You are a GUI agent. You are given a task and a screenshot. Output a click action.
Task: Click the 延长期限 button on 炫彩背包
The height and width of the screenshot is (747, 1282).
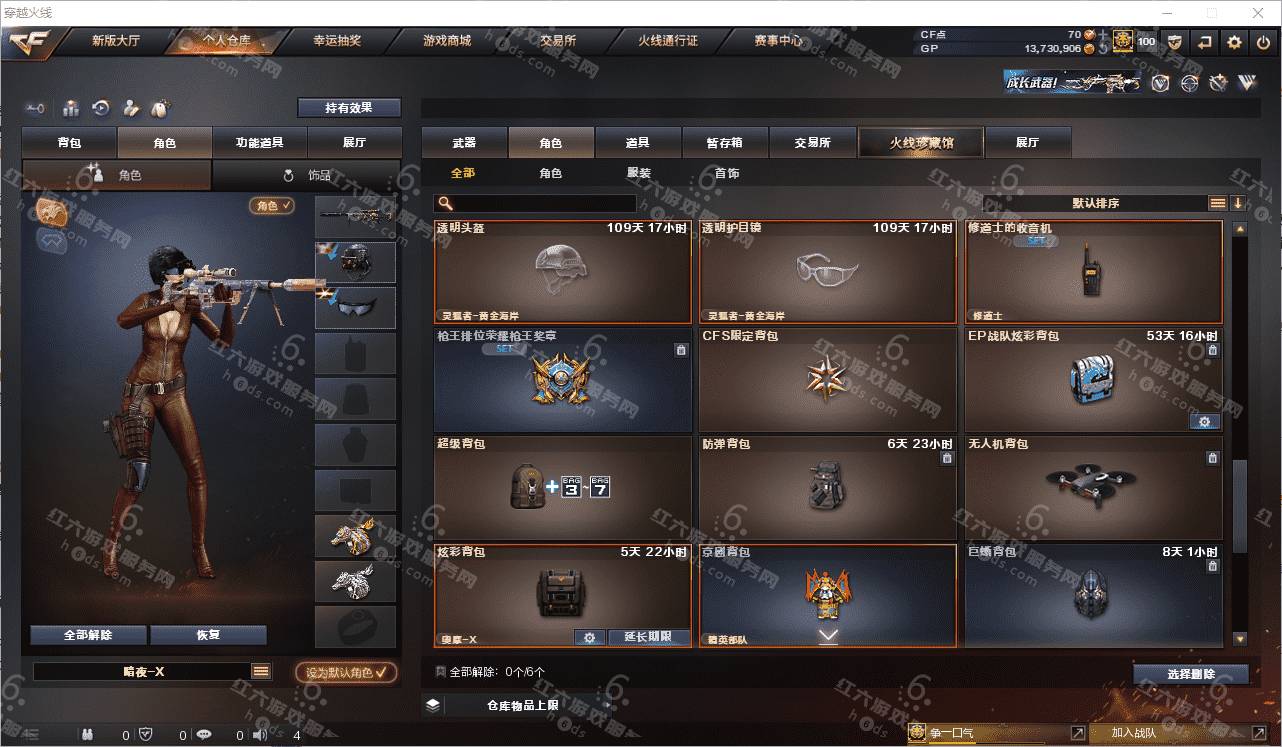coord(648,637)
